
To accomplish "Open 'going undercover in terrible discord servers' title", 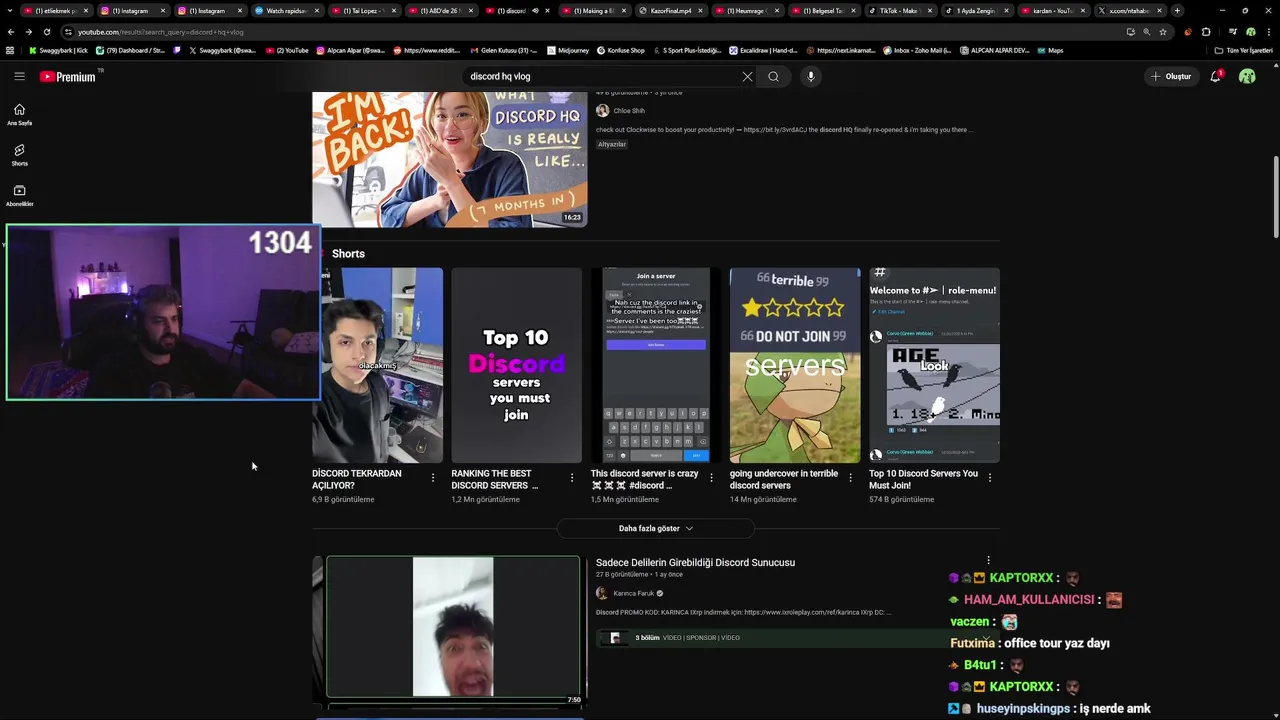I will coord(784,479).
